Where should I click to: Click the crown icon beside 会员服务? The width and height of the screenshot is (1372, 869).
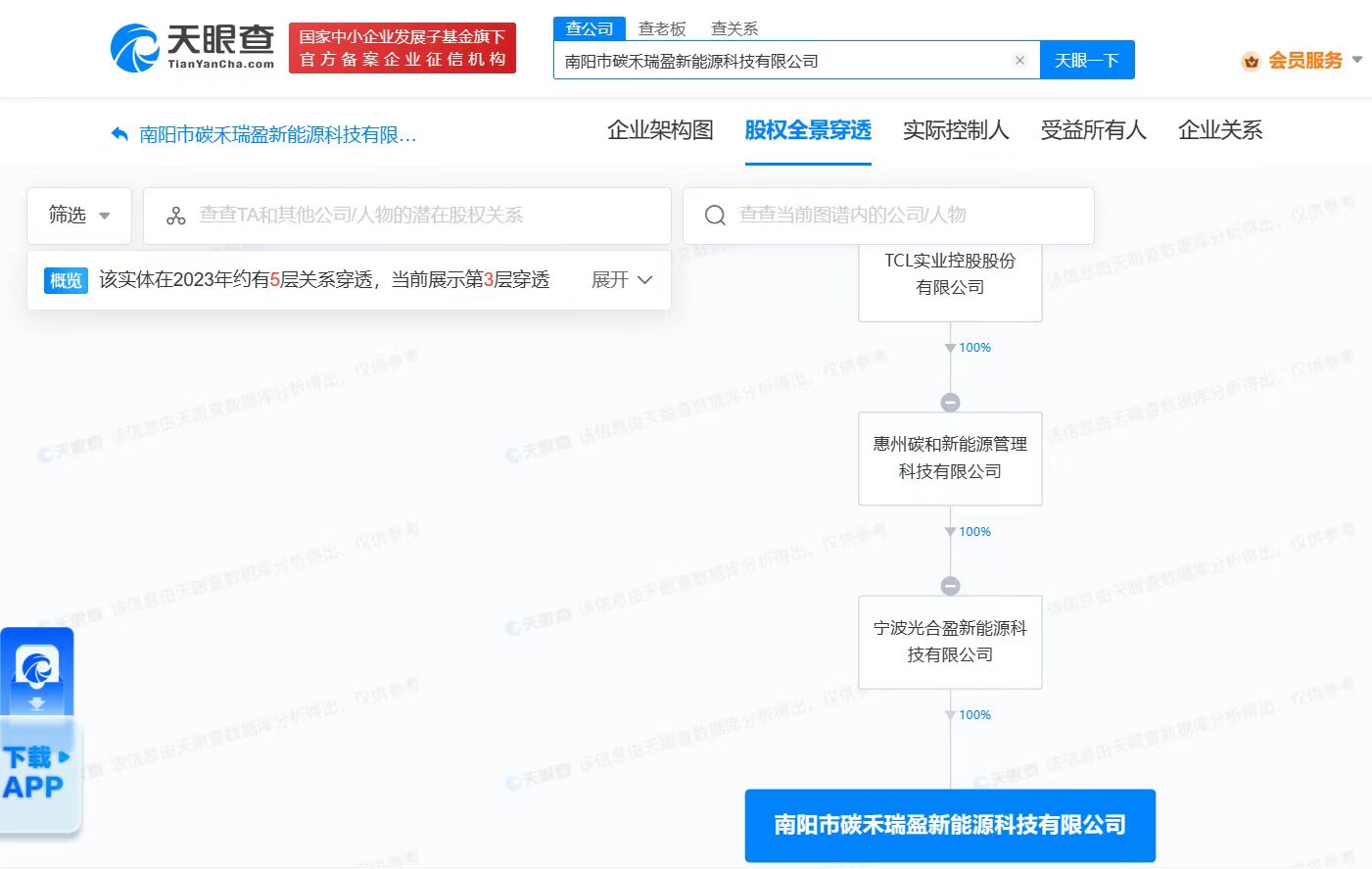click(1251, 61)
